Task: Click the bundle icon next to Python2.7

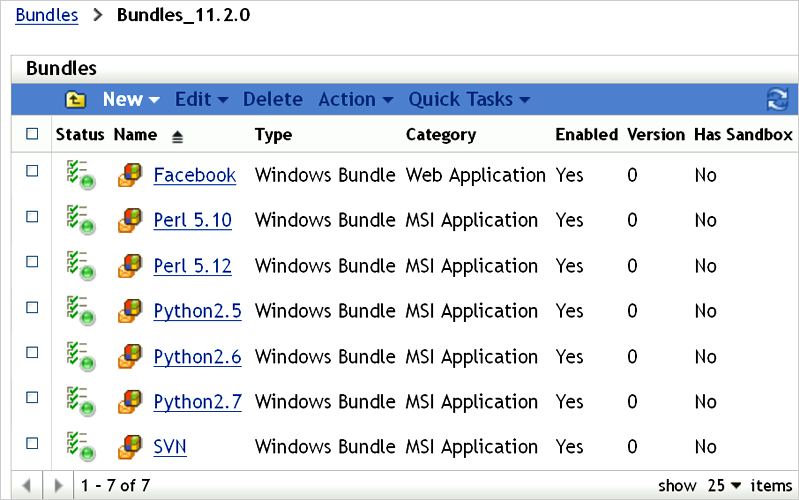Action: [x=129, y=402]
